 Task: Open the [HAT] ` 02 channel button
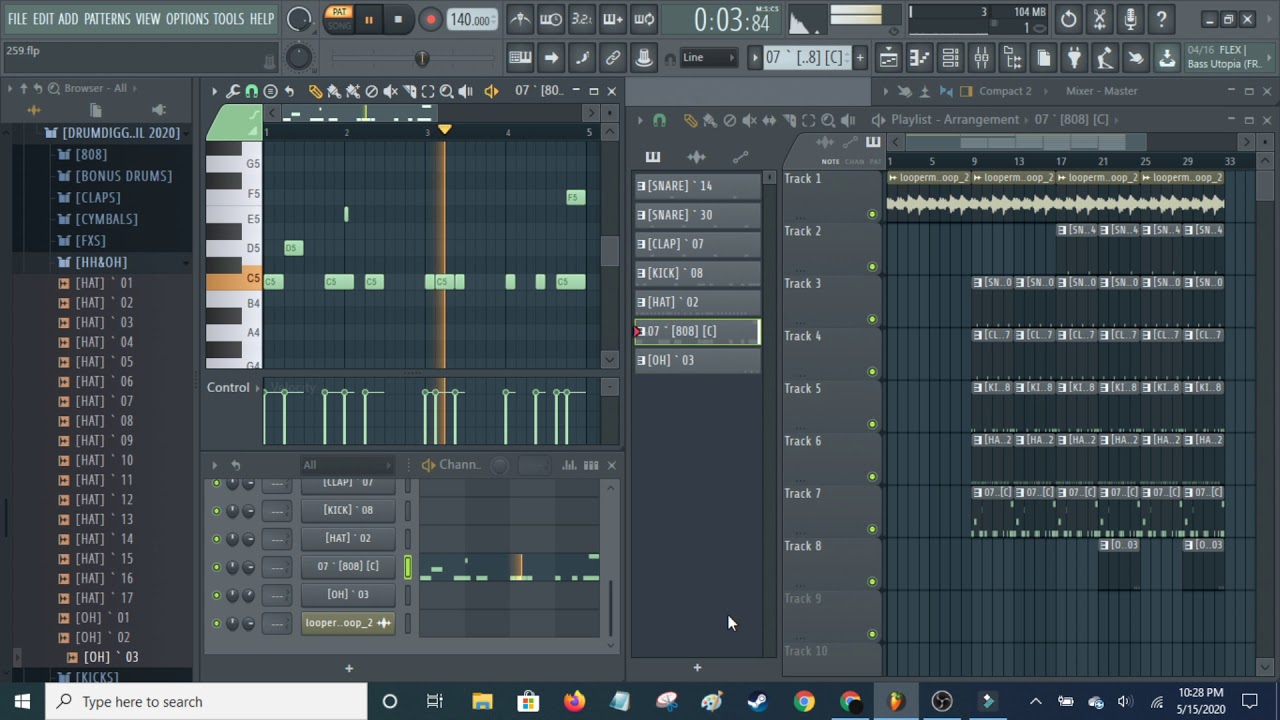pyautogui.click(x=348, y=538)
